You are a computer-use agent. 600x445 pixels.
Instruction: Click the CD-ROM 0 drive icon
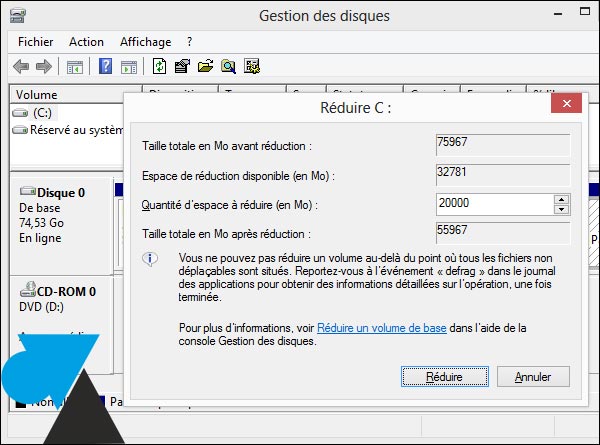(x=28, y=289)
